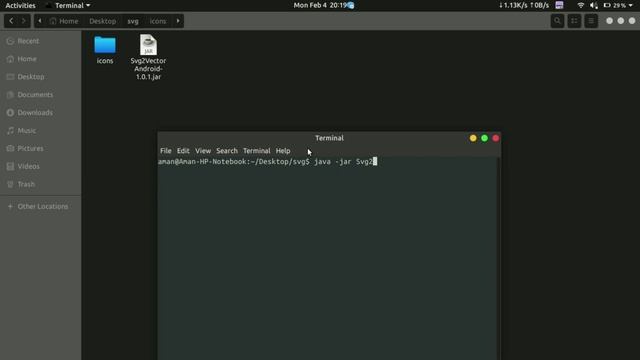
Task: Open Other Locations in the sidebar
Action: pos(40,207)
